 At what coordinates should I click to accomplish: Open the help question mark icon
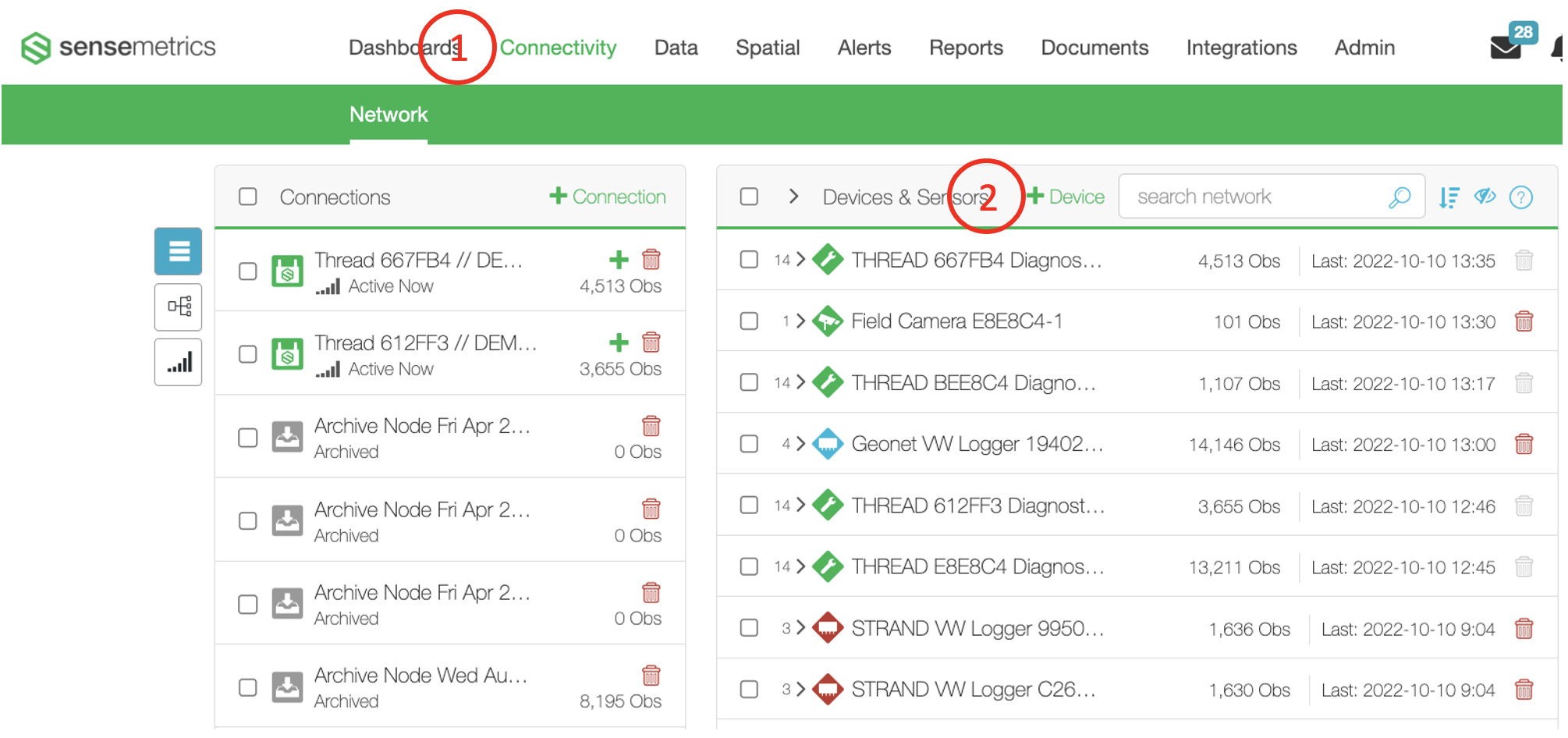[x=1520, y=197]
